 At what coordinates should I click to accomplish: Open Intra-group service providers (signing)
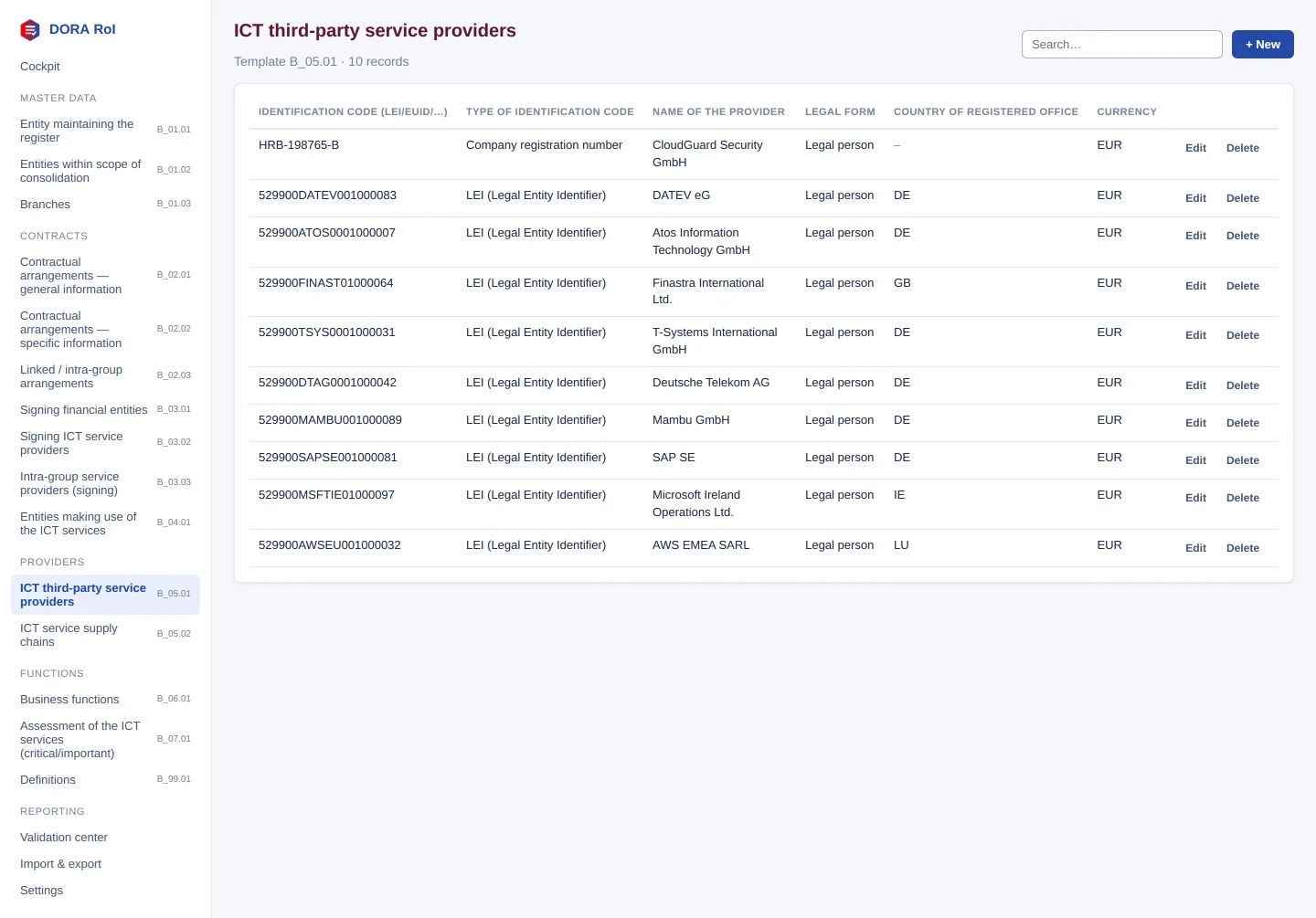click(105, 483)
